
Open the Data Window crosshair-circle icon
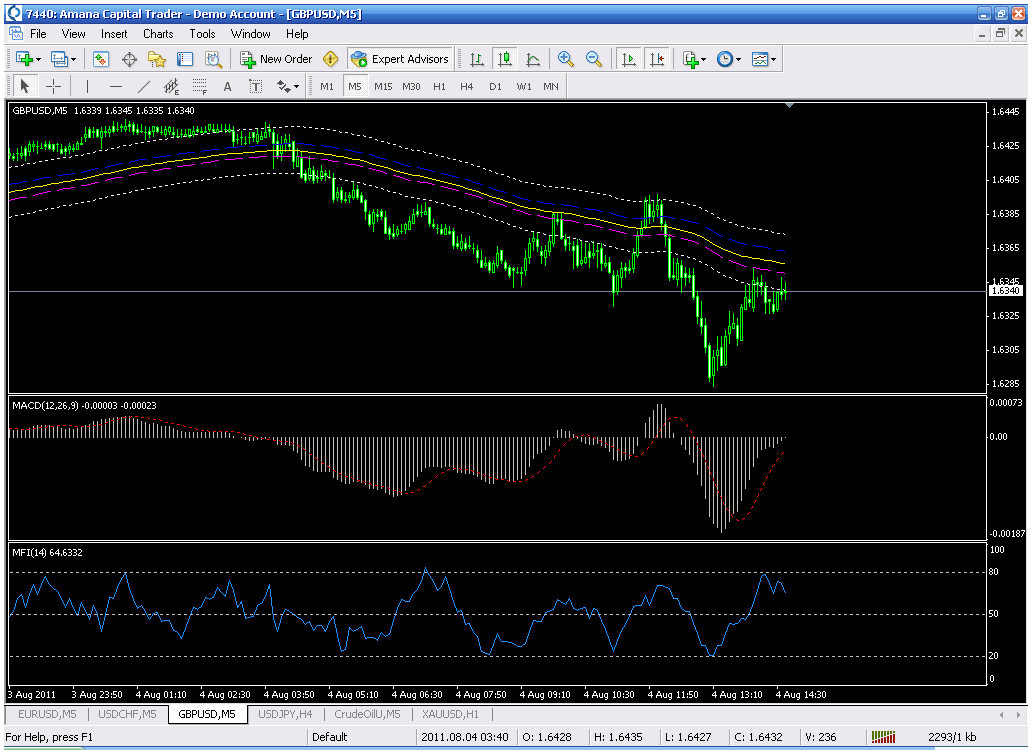pos(129,59)
